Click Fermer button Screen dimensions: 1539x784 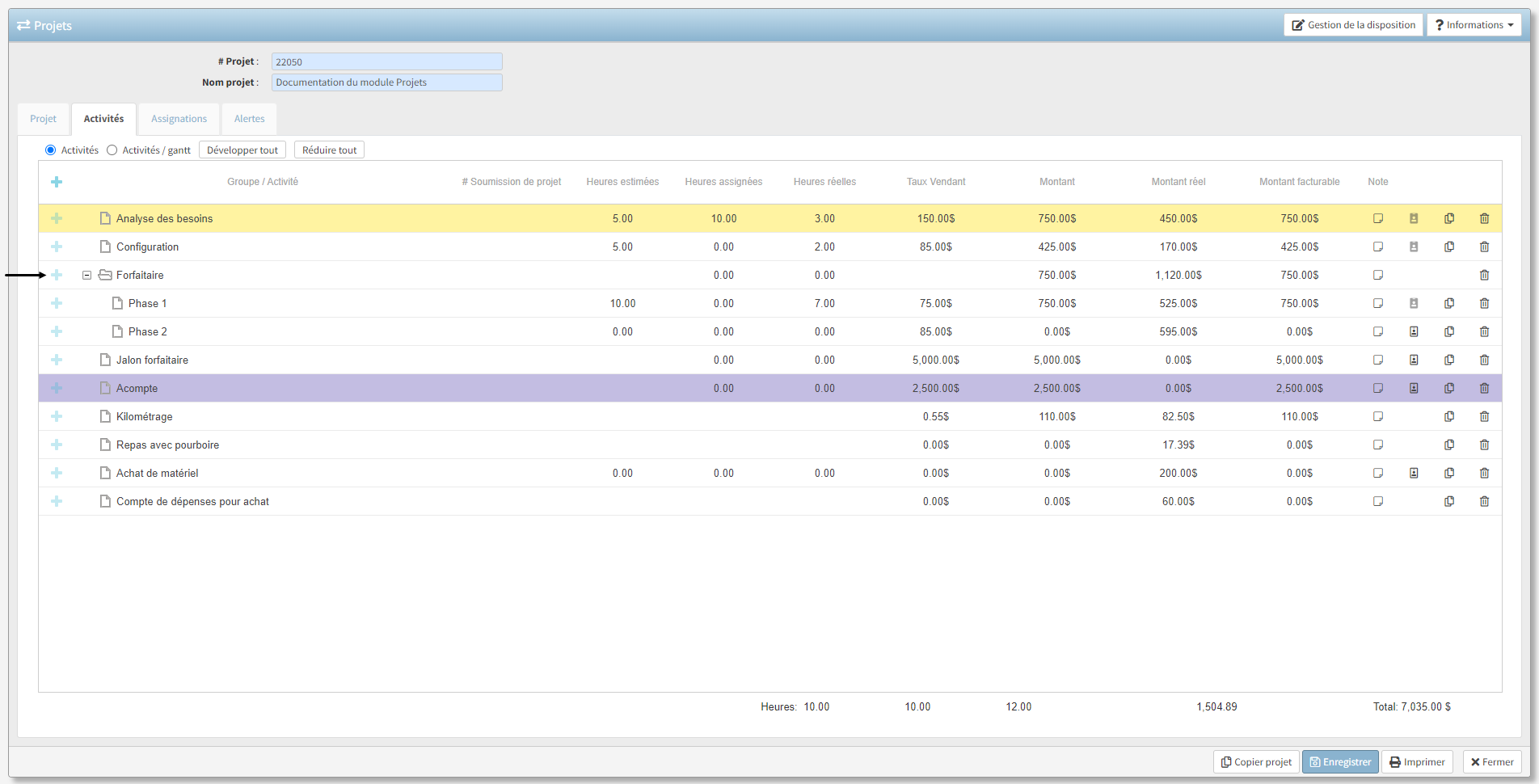[1492, 762]
